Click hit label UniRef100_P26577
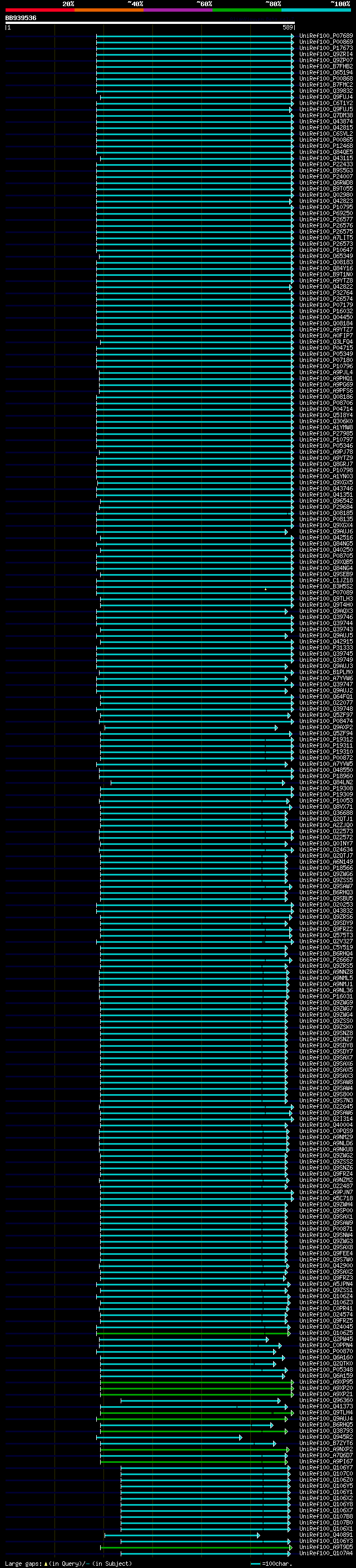This screenshot has height=1568, width=356. point(325,220)
